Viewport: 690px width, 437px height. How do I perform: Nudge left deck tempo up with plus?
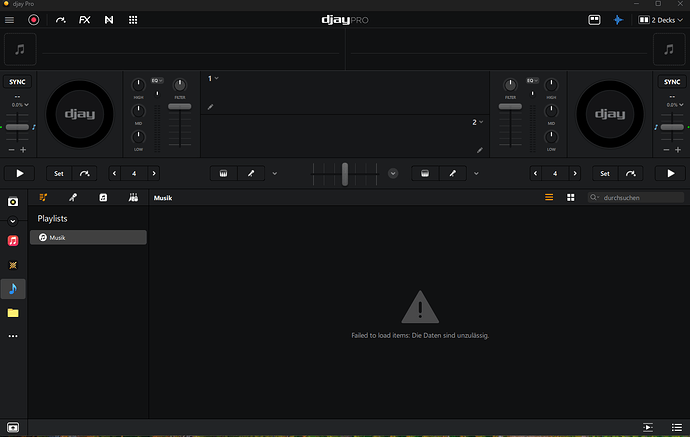point(23,150)
